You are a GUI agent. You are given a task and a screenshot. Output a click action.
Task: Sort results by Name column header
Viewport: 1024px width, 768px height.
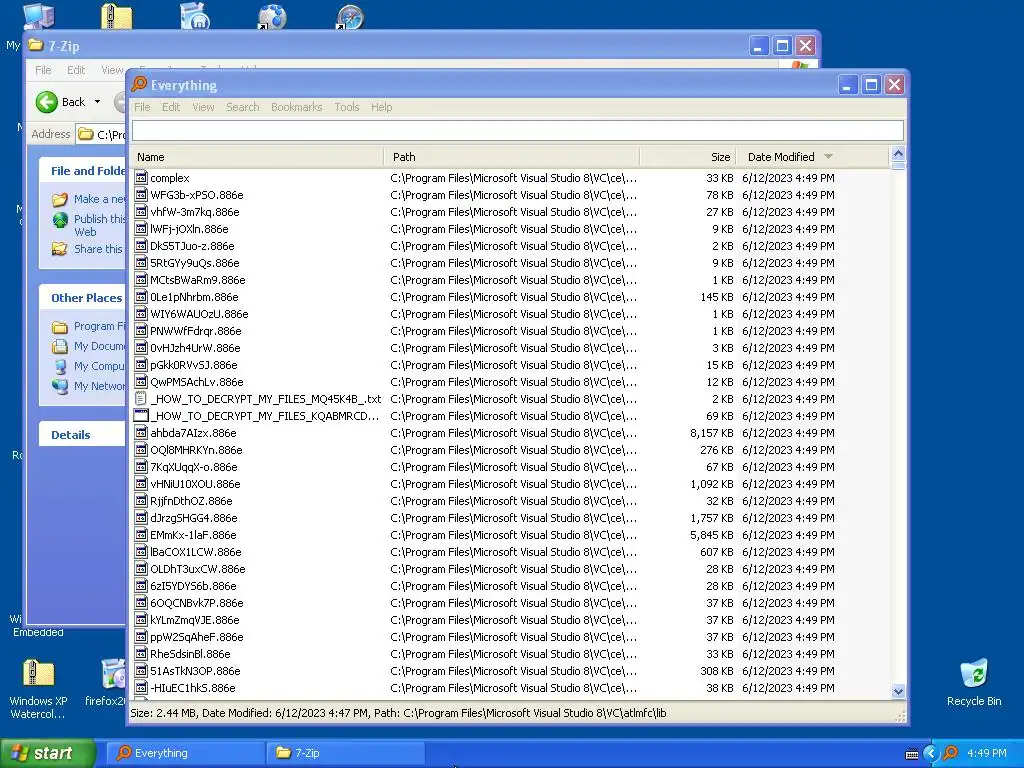(x=257, y=157)
